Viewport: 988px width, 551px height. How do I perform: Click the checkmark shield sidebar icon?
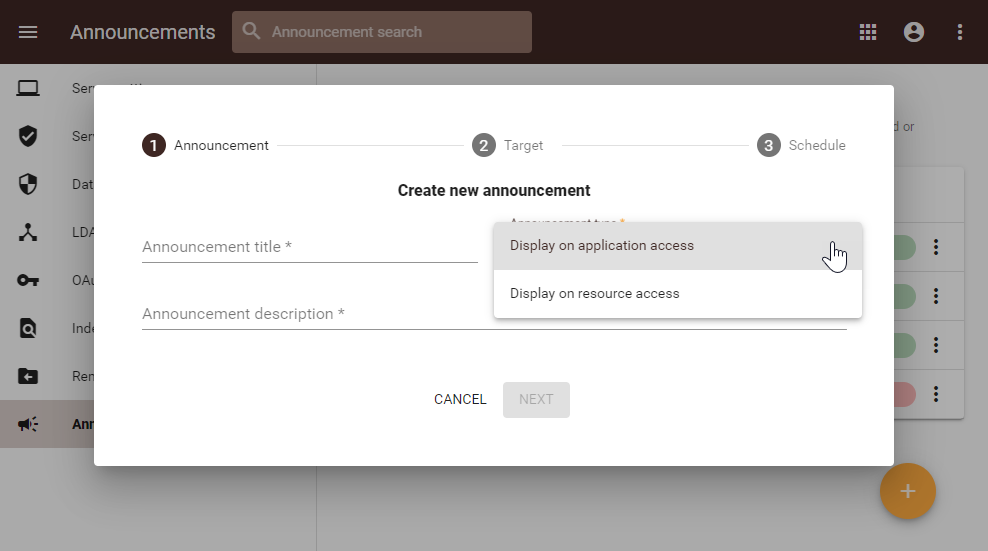click(x=28, y=136)
